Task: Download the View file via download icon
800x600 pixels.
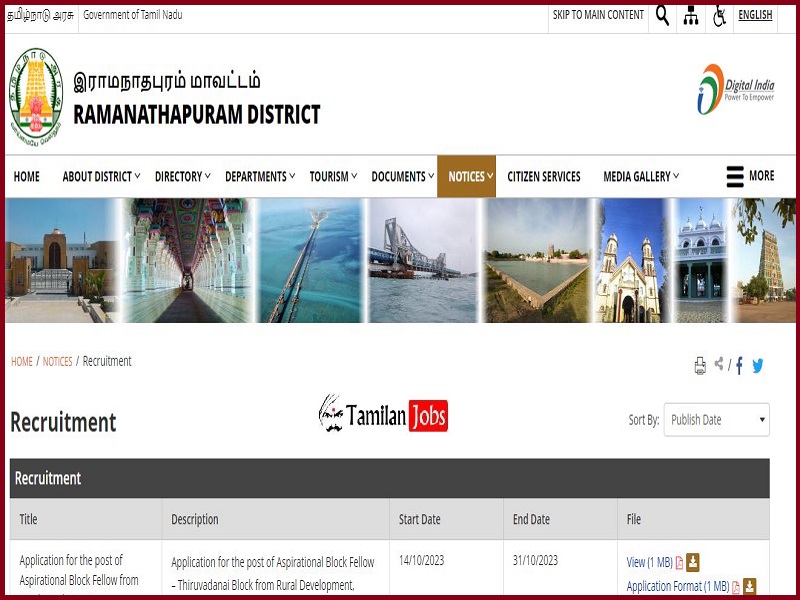Action: pos(692,562)
